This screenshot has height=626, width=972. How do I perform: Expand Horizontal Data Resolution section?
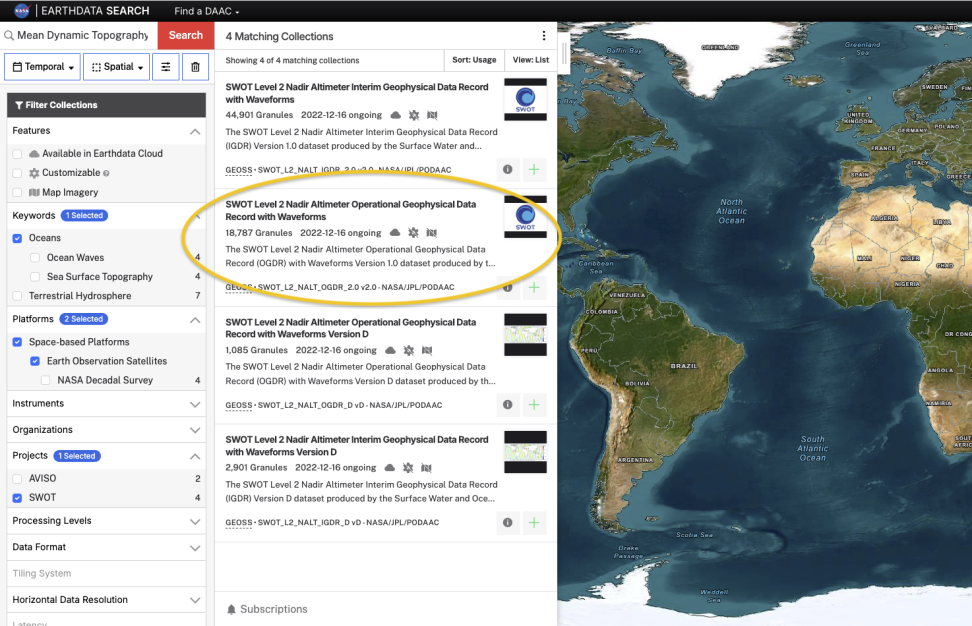tap(195, 600)
